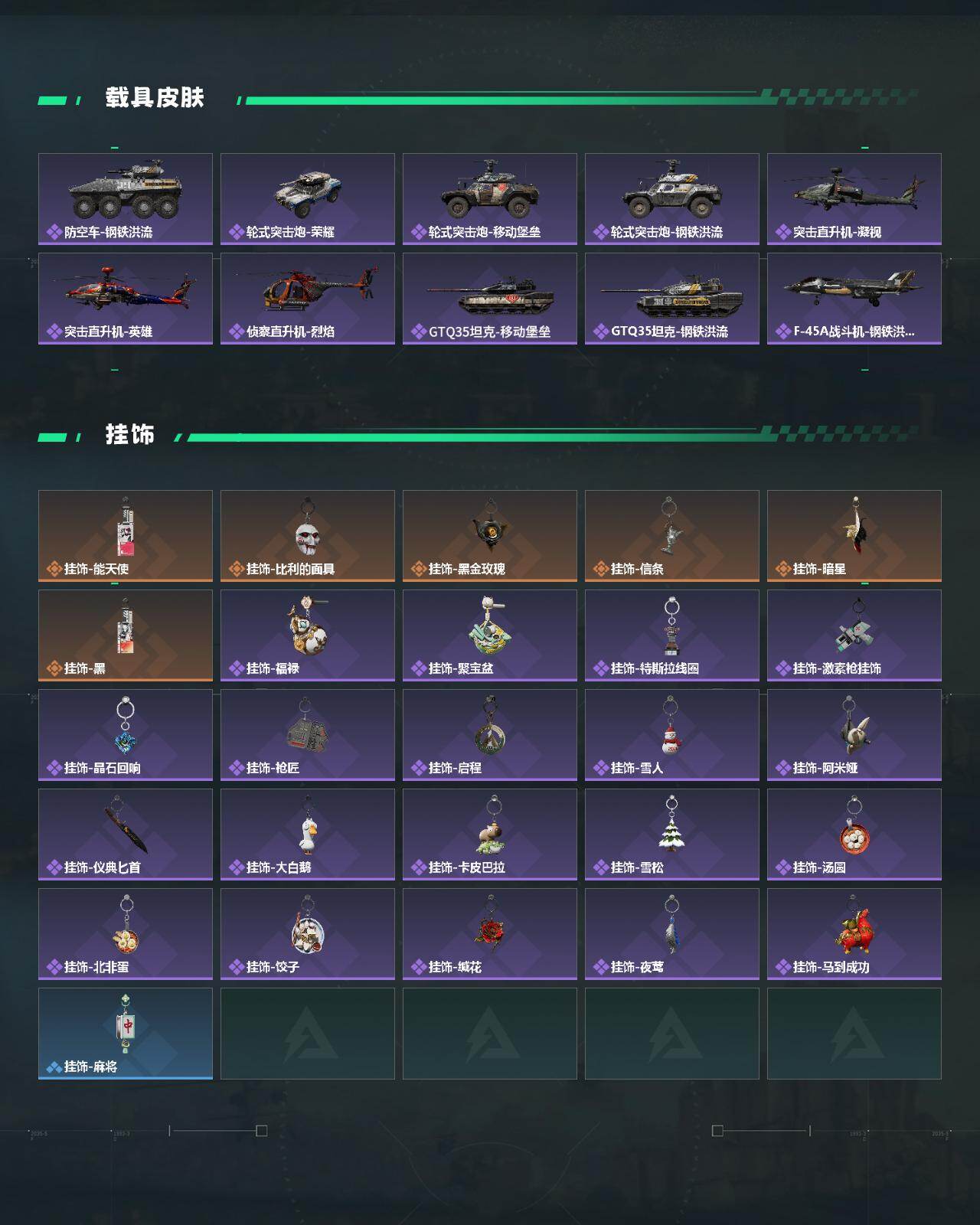Screen dimensions: 980x1225
Task: Click the 挂饰-比利的面具 mask charm
Action: [308, 536]
